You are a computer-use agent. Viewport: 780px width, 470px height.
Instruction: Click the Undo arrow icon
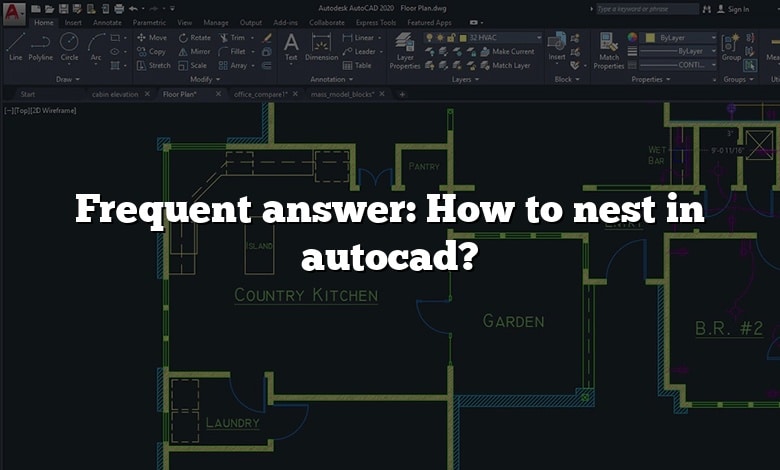pyautogui.click(x=133, y=8)
